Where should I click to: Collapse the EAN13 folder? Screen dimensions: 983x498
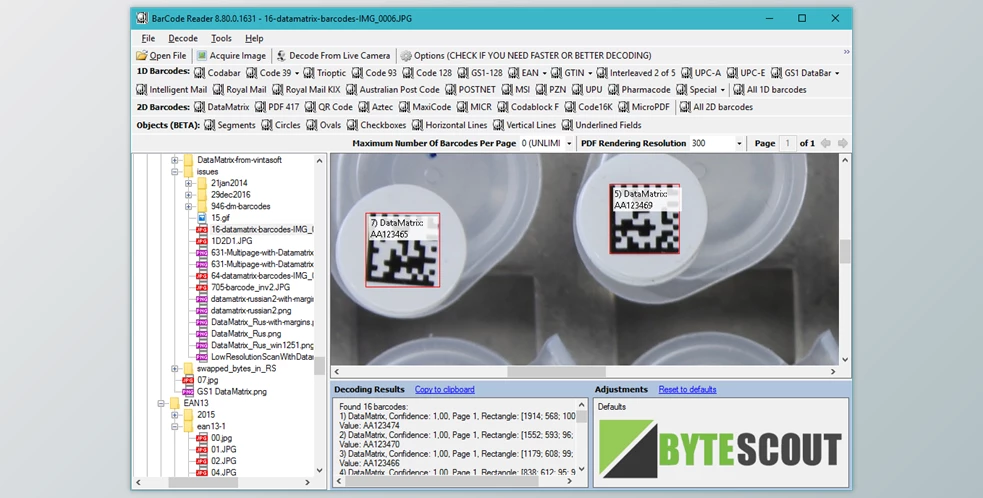click(161, 403)
